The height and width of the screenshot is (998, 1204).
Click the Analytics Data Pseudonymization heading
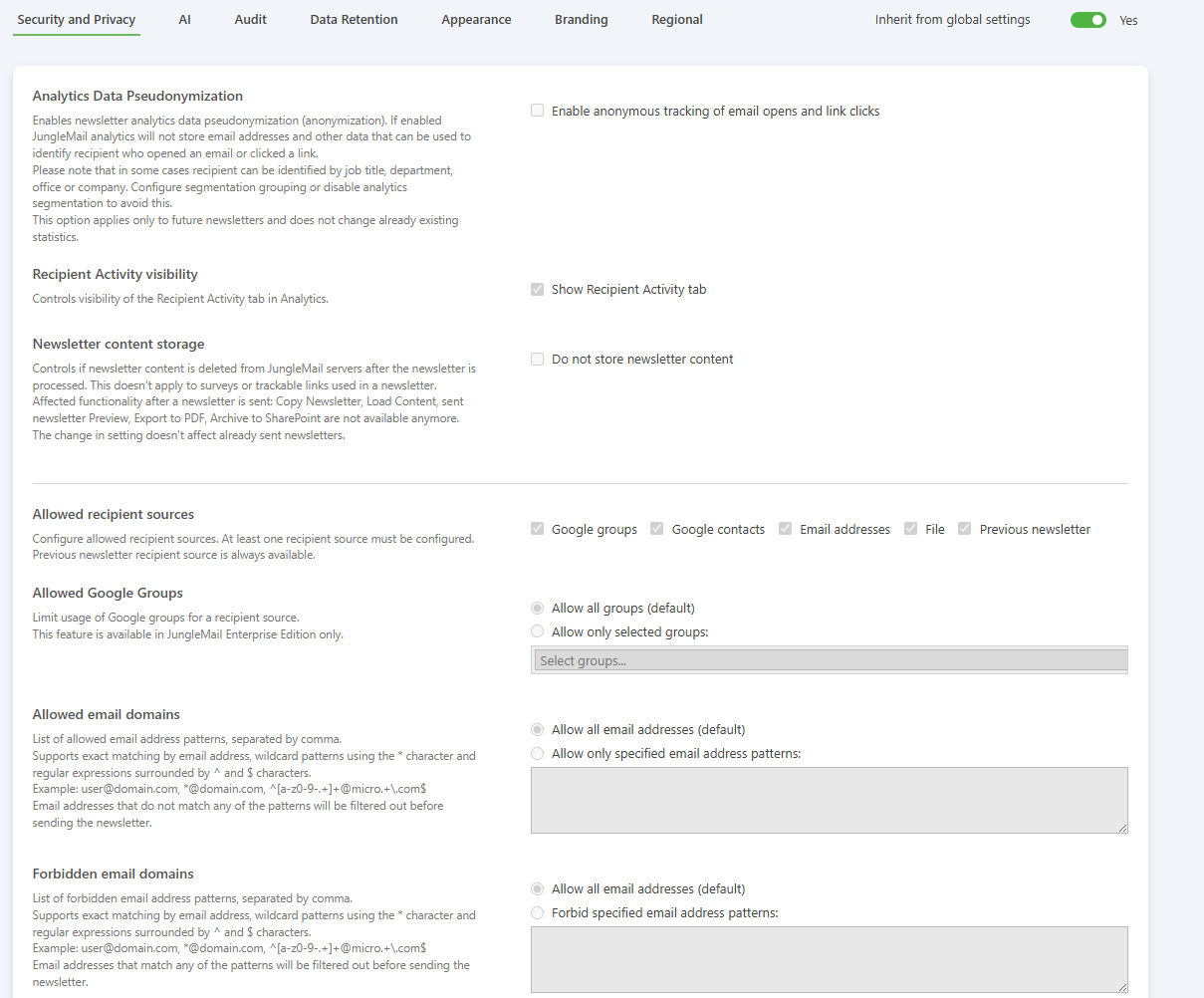[x=137, y=96]
